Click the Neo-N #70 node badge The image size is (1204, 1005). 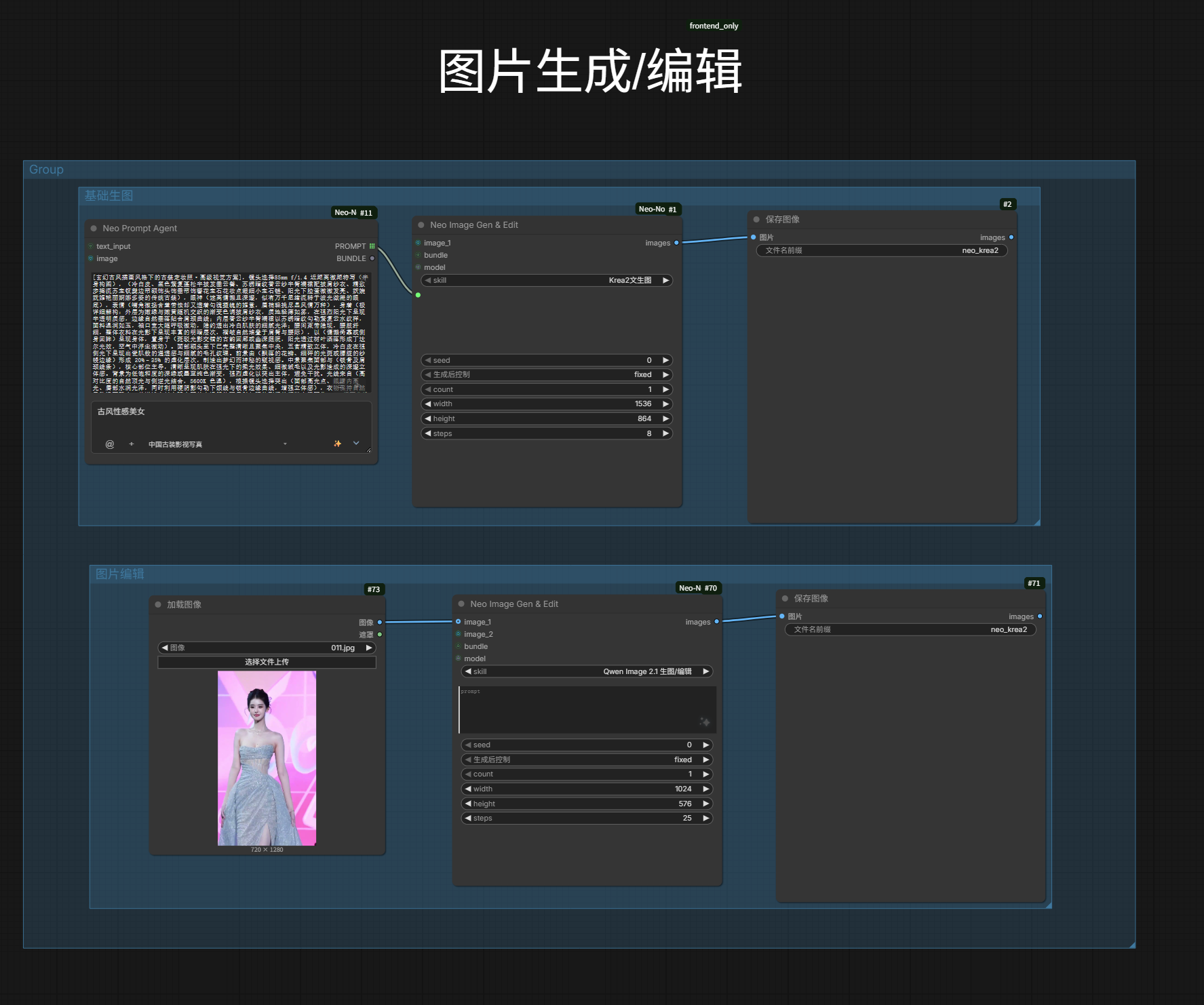click(x=698, y=588)
